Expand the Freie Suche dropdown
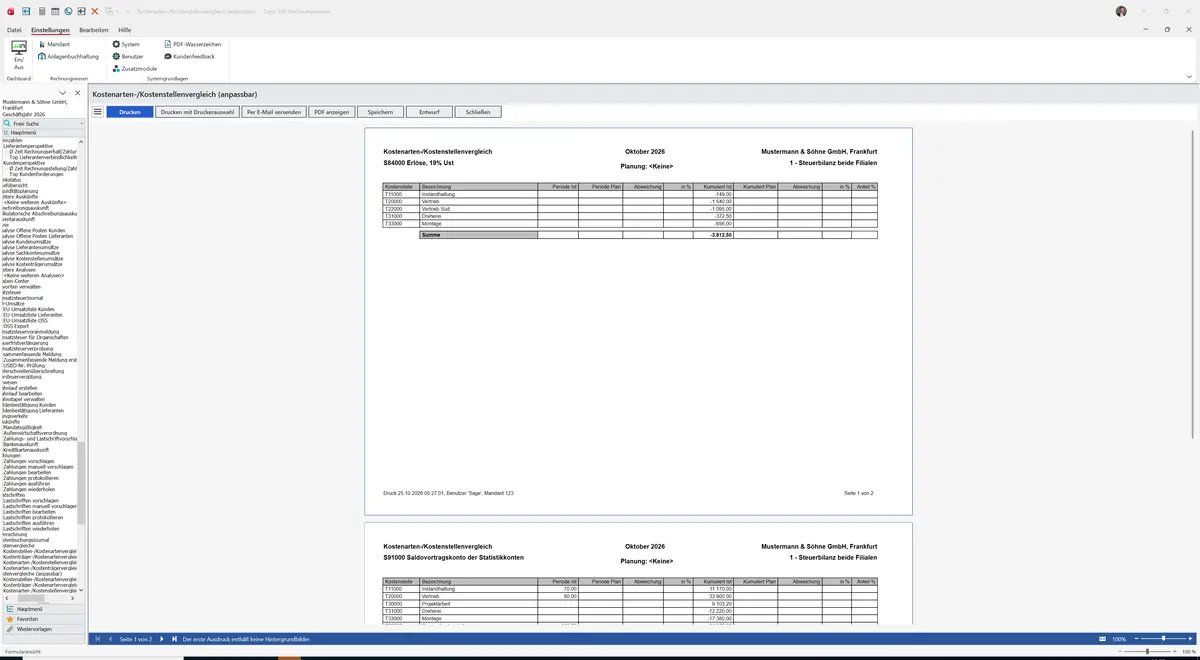This screenshot has height=660, width=1200. click(x=81, y=123)
